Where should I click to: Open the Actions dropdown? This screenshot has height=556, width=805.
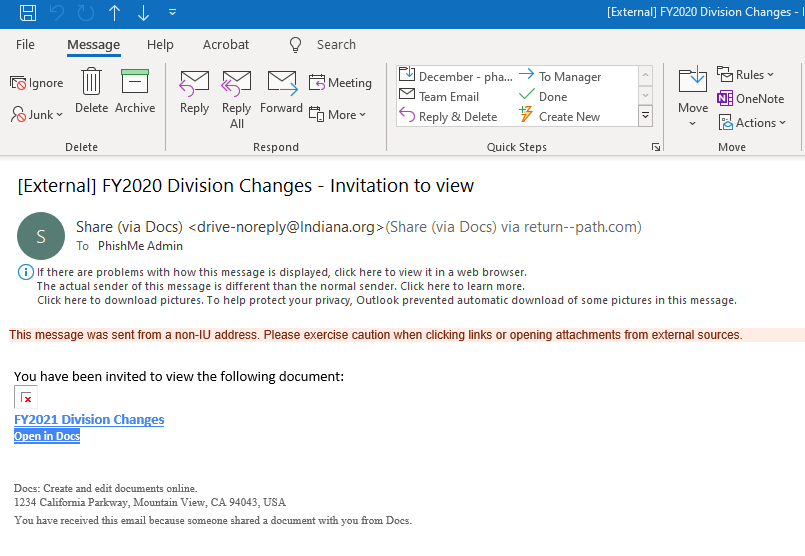tap(752, 123)
